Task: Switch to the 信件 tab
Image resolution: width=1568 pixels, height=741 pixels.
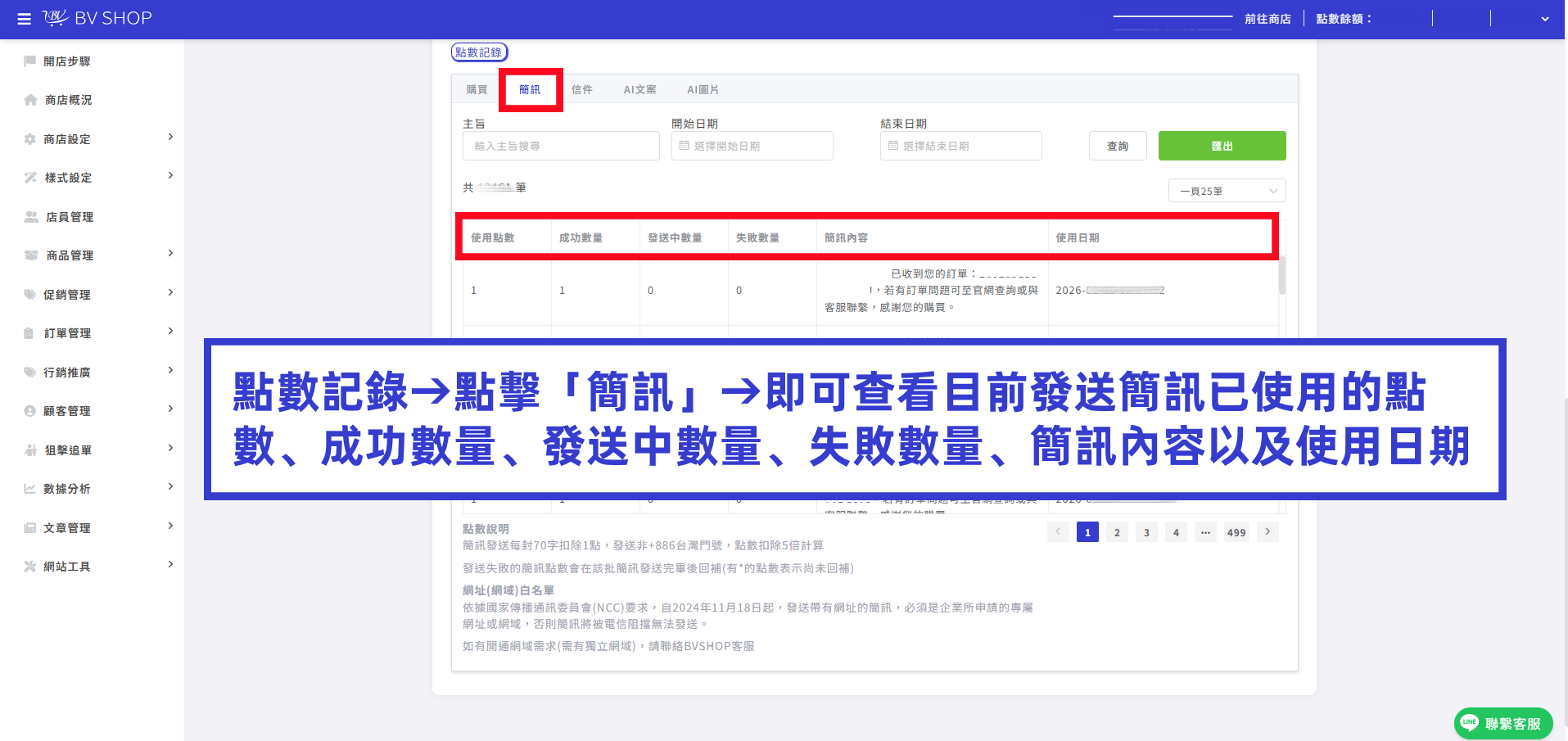Action: (x=581, y=89)
